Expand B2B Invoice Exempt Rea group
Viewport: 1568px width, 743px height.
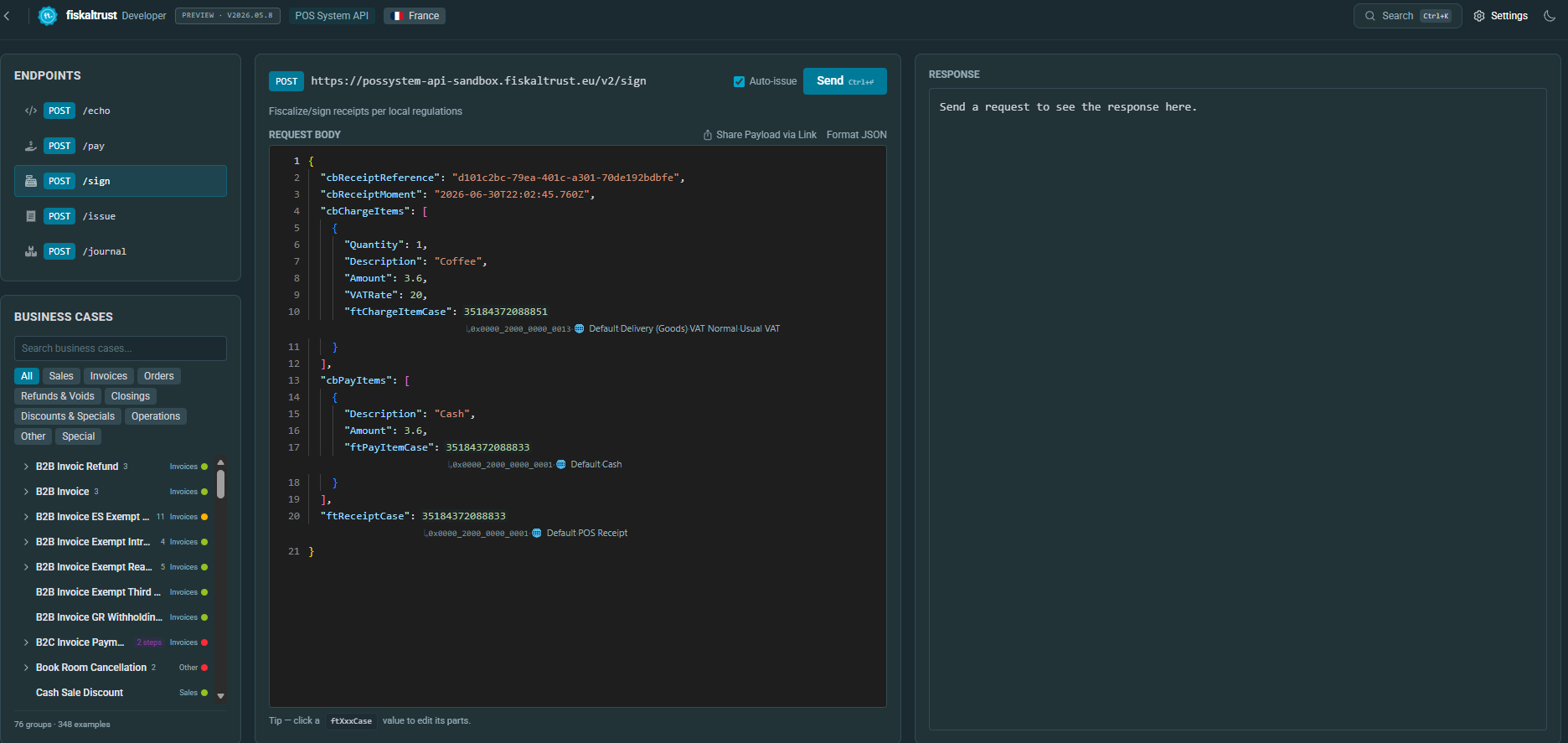[x=26, y=567]
